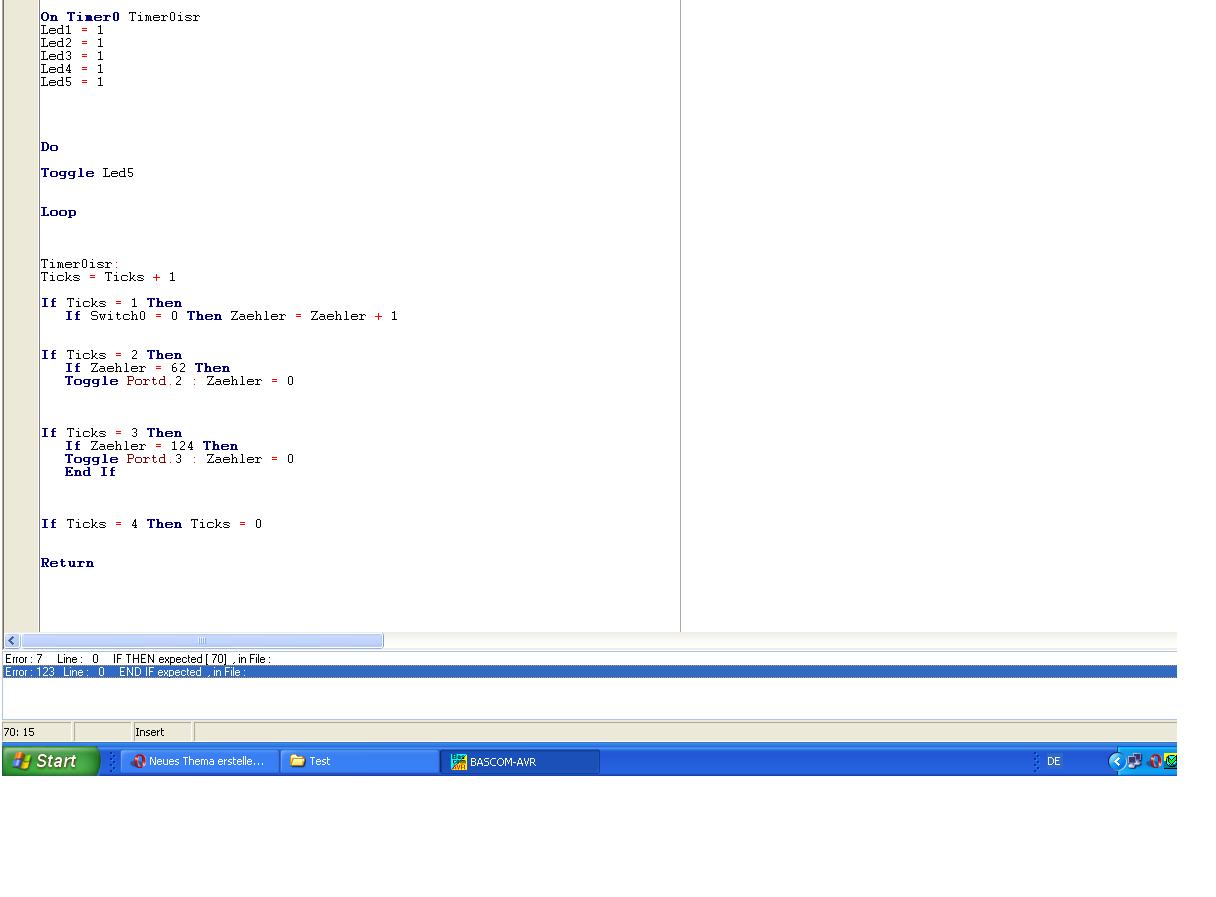1216x897 pixels.
Task: Click the 'Loop' keyword in the code
Action: (58, 212)
